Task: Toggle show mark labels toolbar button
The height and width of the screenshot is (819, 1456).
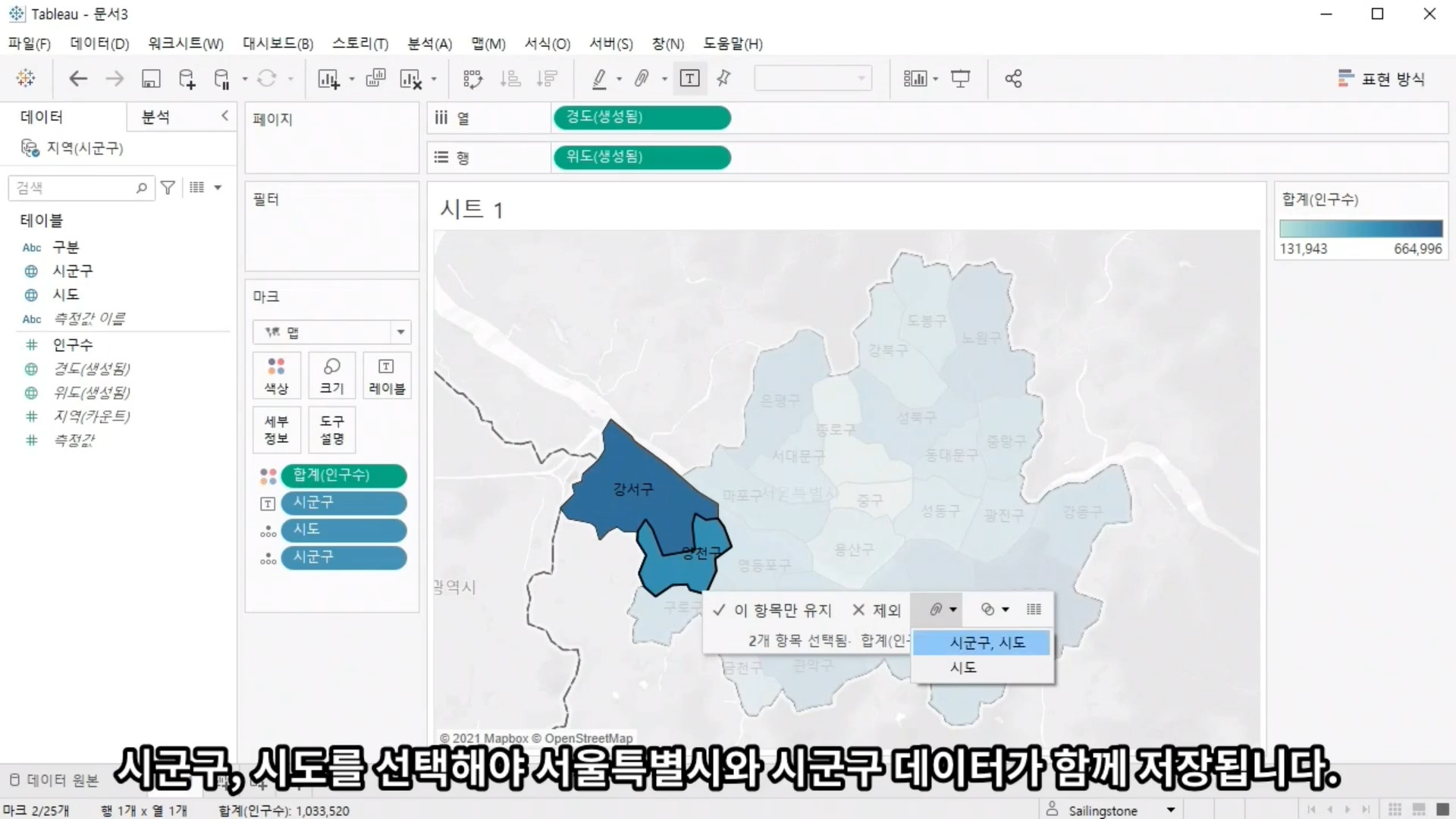Action: (x=689, y=79)
